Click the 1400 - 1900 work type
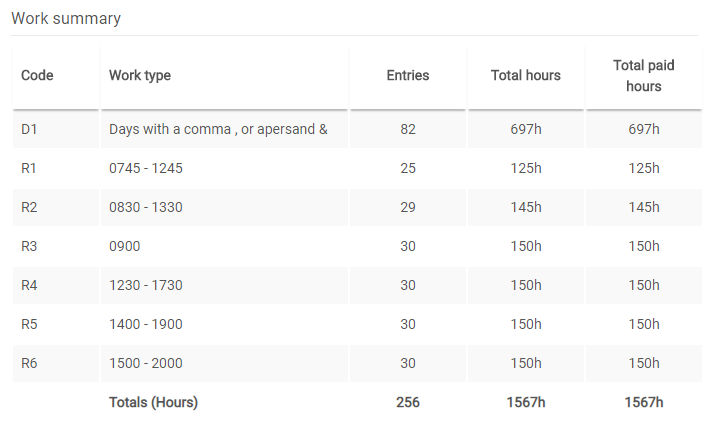The width and height of the screenshot is (710, 421). click(x=146, y=324)
